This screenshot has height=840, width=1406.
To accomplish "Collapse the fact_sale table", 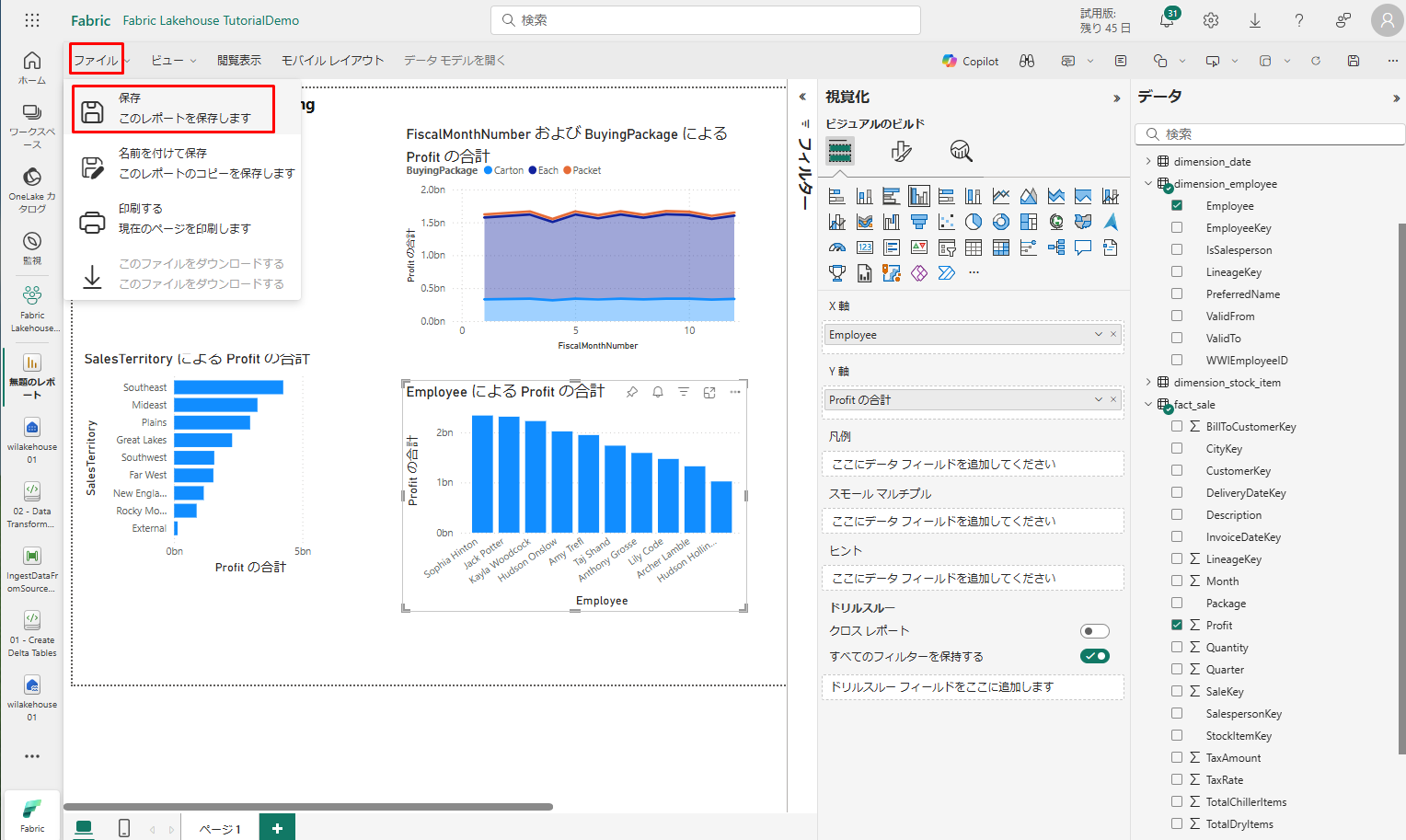I will pyautogui.click(x=1148, y=404).
